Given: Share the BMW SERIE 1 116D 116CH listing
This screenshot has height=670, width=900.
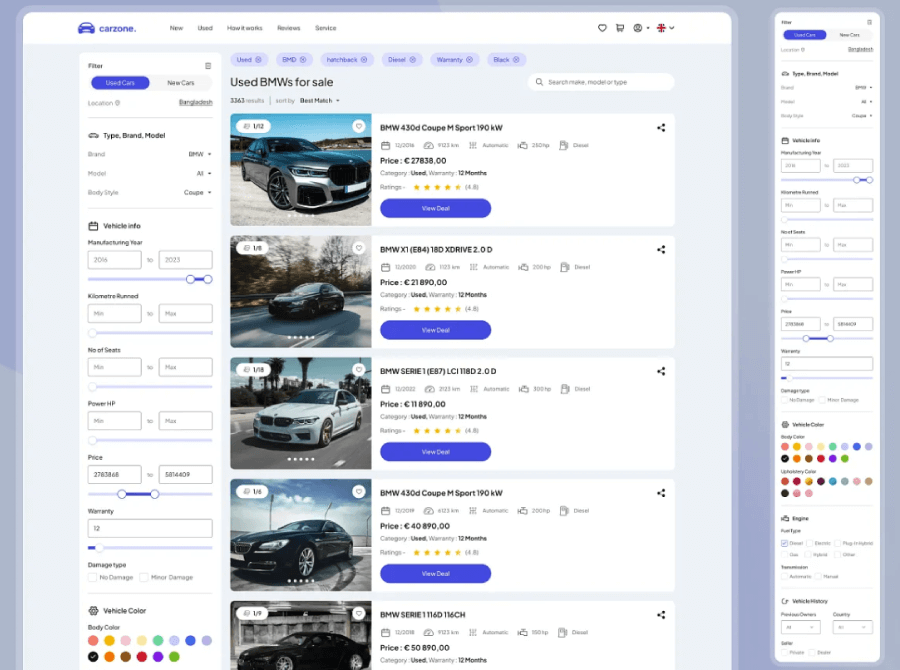Looking at the screenshot, I should 661,615.
